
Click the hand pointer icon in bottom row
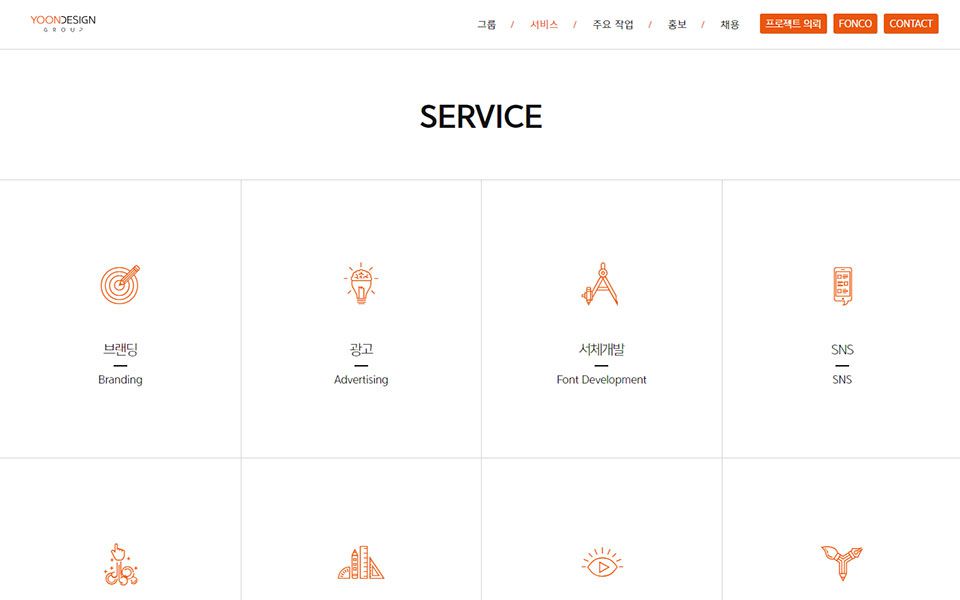click(120, 564)
